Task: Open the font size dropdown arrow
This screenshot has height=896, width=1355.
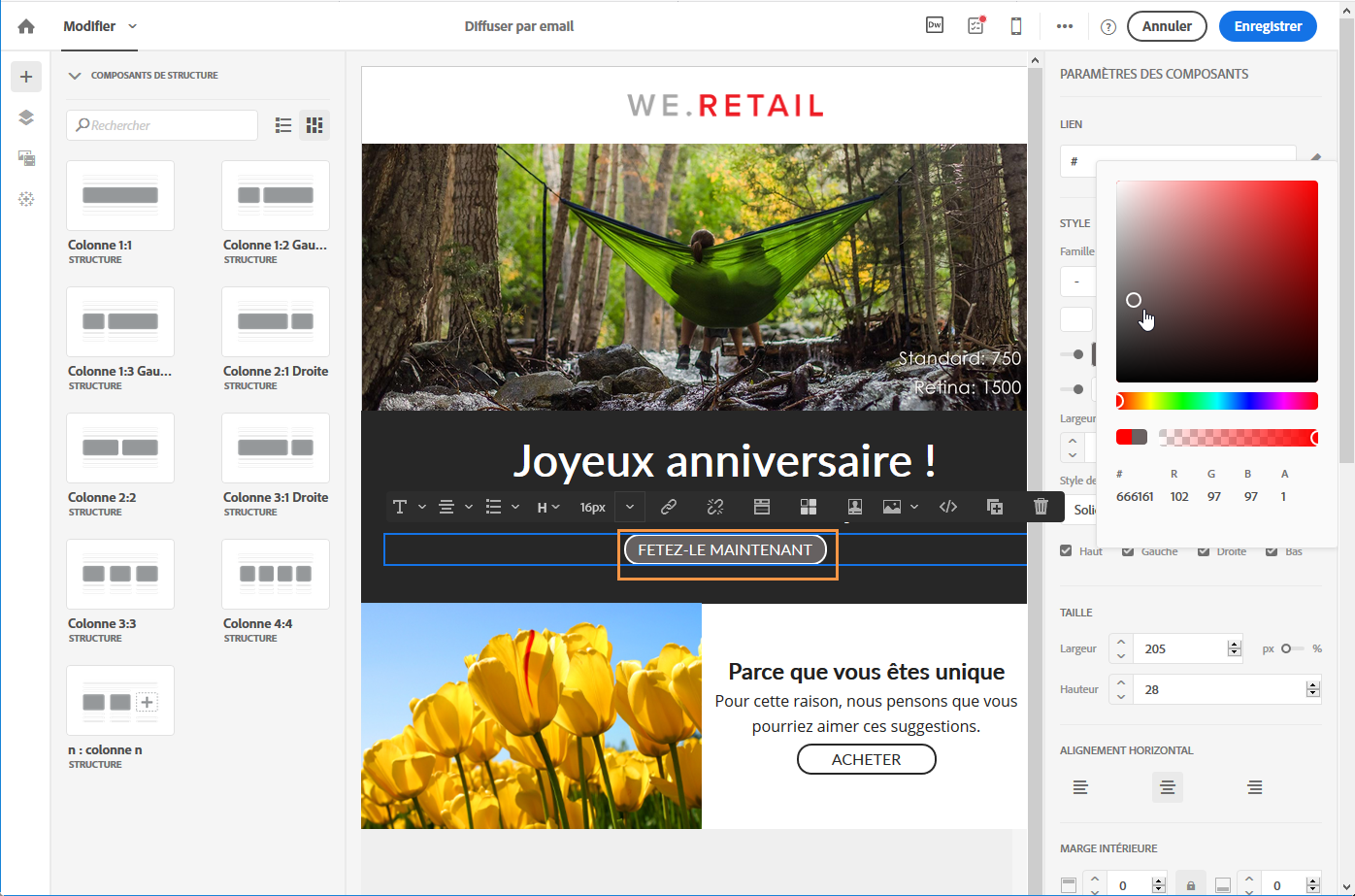Action: click(x=630, y=507)
